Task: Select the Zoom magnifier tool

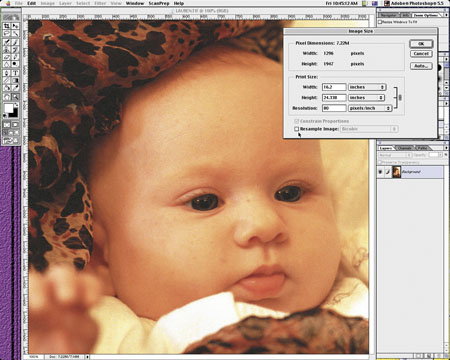Action: 15,97
